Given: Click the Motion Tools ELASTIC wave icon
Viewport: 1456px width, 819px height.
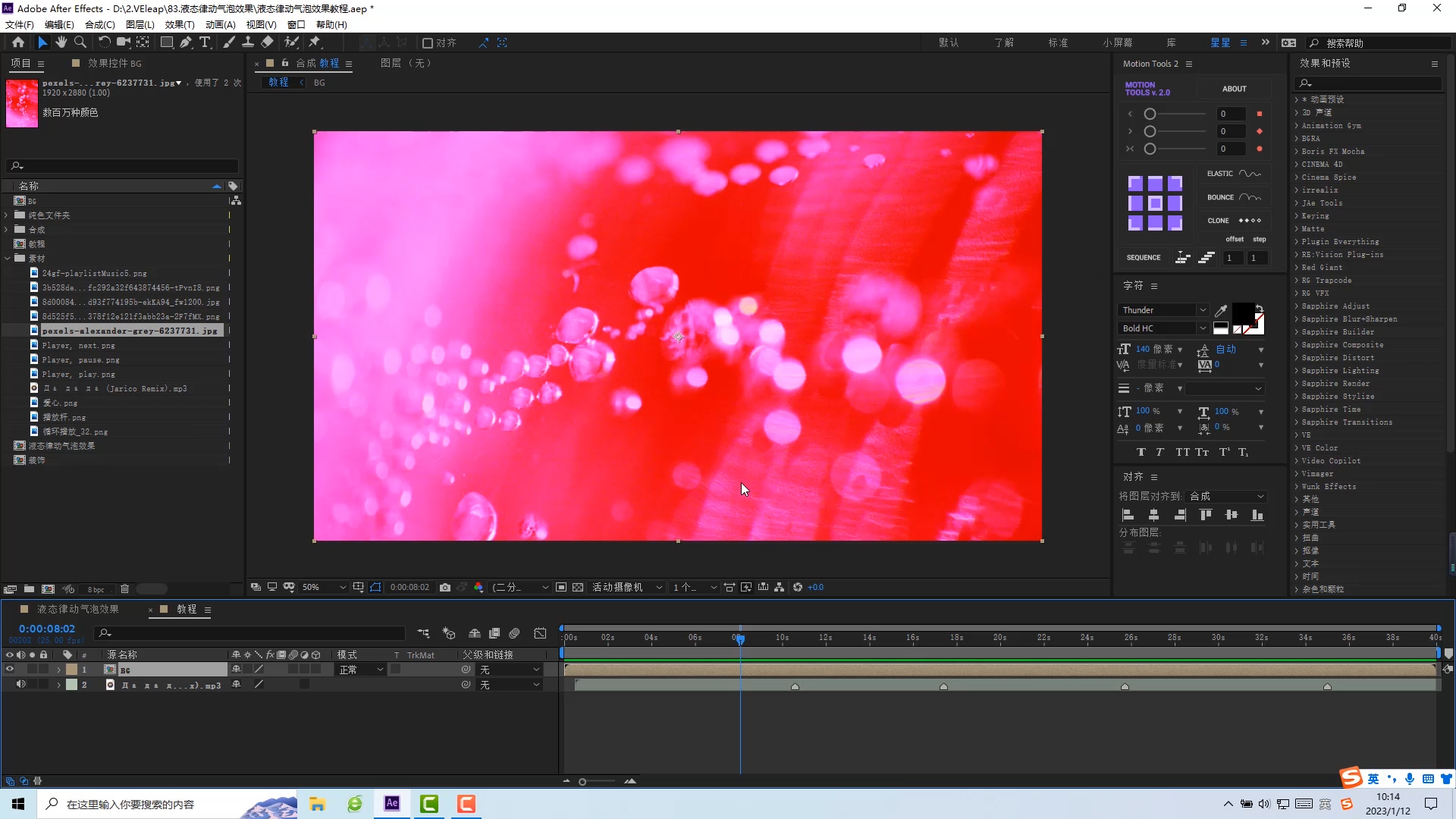Looking at the screenshot, I should (1250, 174).
